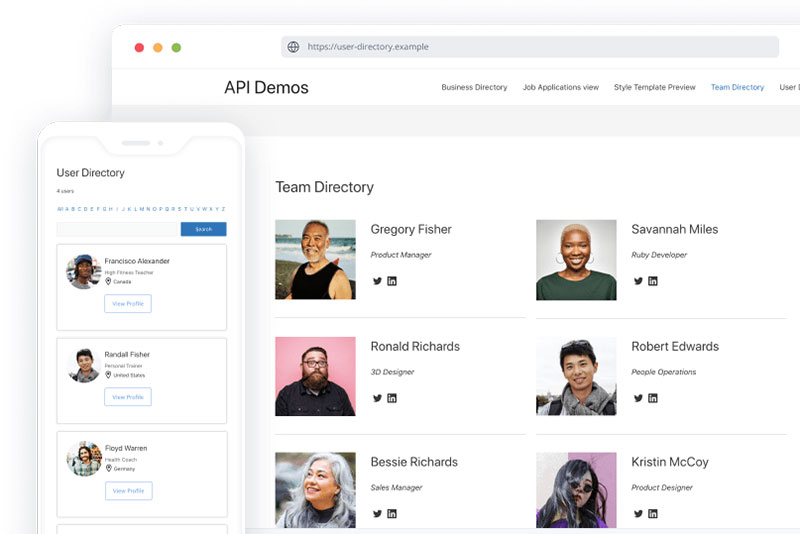800x534 pixels.
Task: Open Gregory Fisher's Twitter icon
Action: [x=377, y=281]
